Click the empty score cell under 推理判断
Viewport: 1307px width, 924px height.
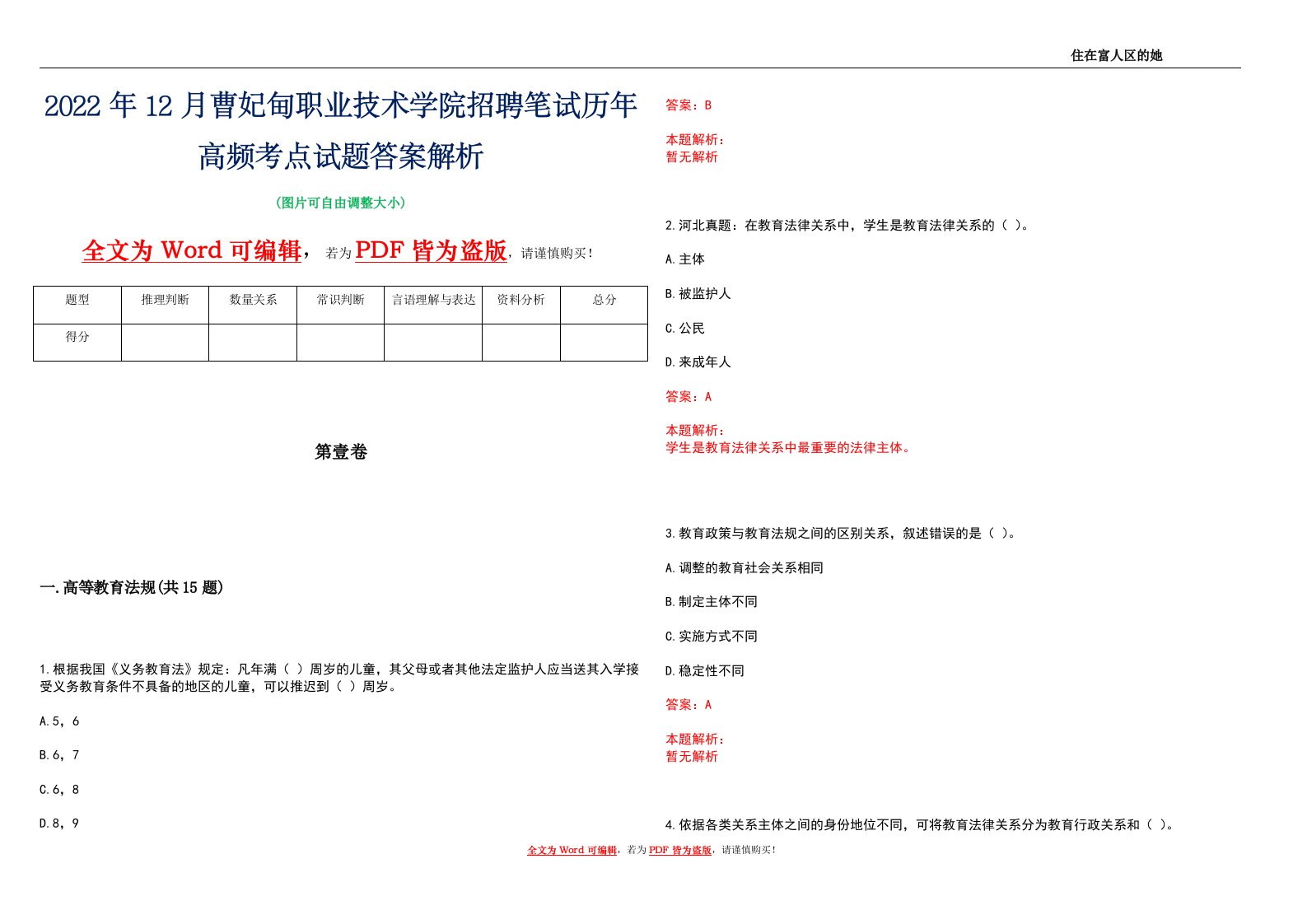[x=165, y=343]
